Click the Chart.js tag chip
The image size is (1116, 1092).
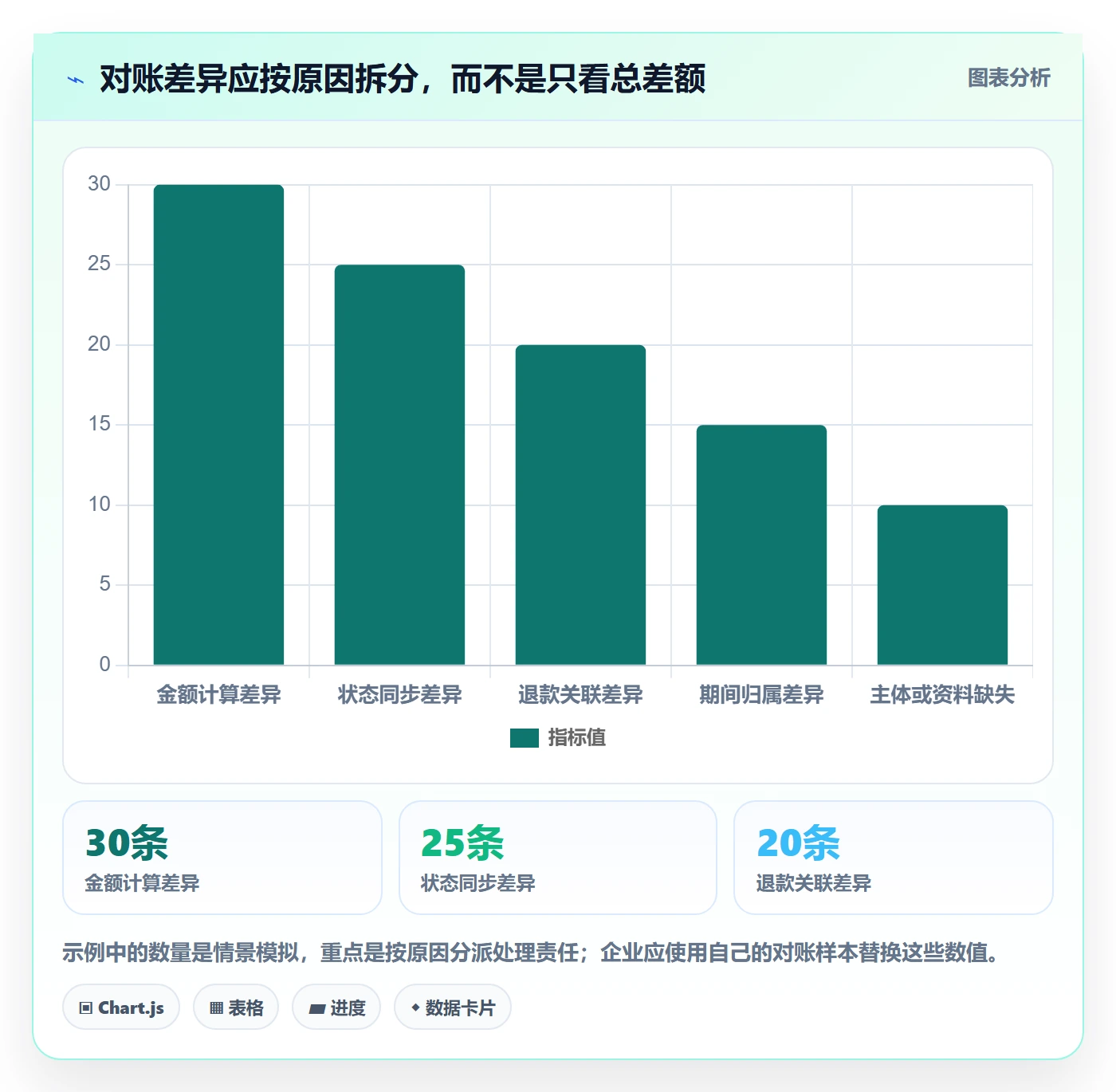tap(121, 1008)
